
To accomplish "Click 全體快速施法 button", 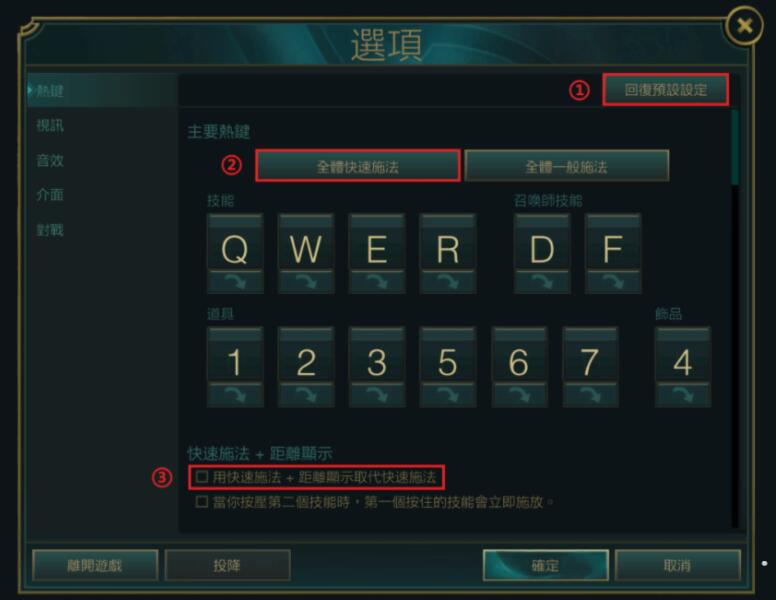I will 358,166.
